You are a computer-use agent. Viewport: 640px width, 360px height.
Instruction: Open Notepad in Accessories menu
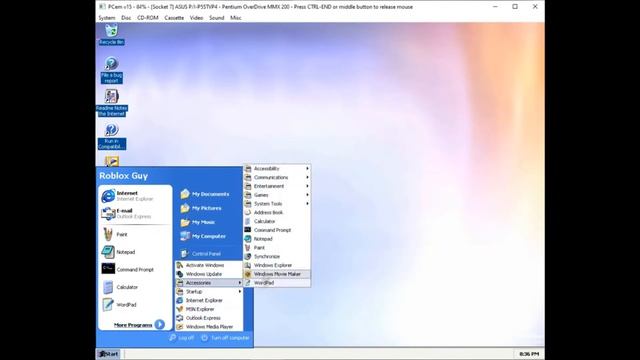tap(277, 239)
